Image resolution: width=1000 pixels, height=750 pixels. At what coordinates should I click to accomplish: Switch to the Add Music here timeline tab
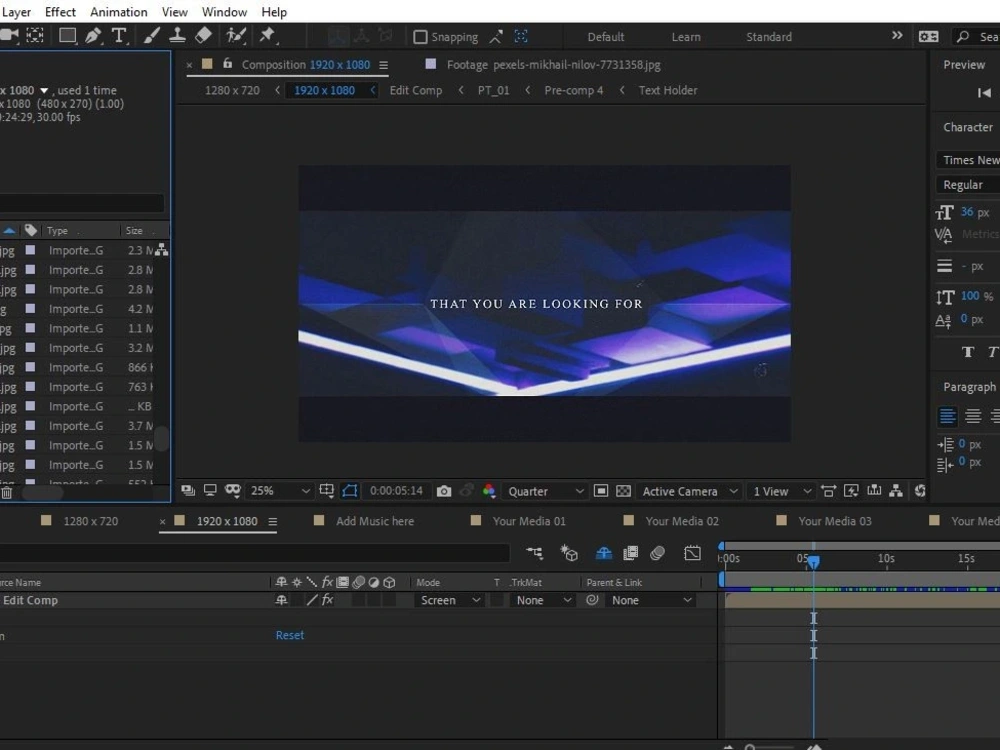375,521
